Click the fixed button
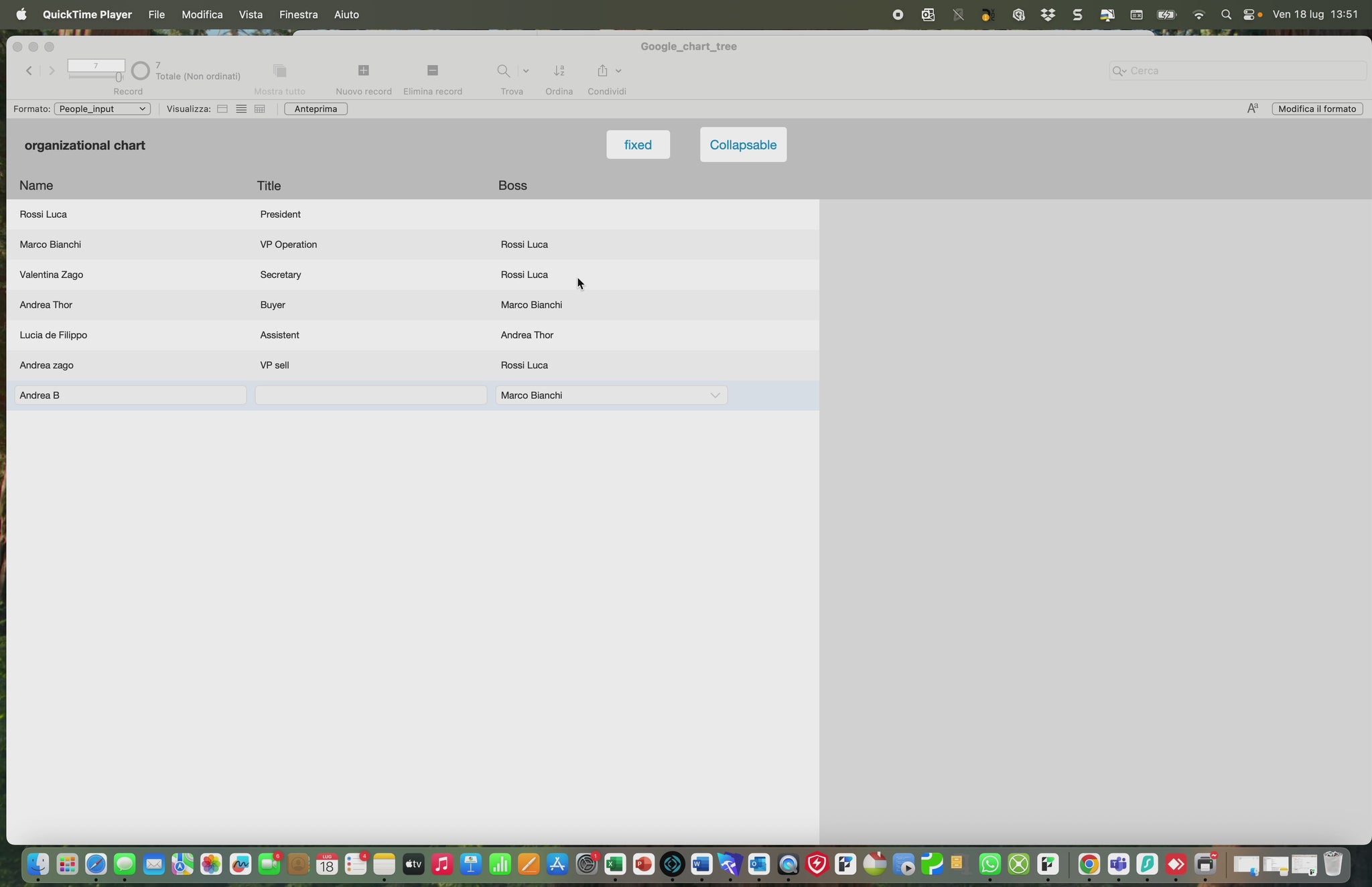 coord(638,145)
